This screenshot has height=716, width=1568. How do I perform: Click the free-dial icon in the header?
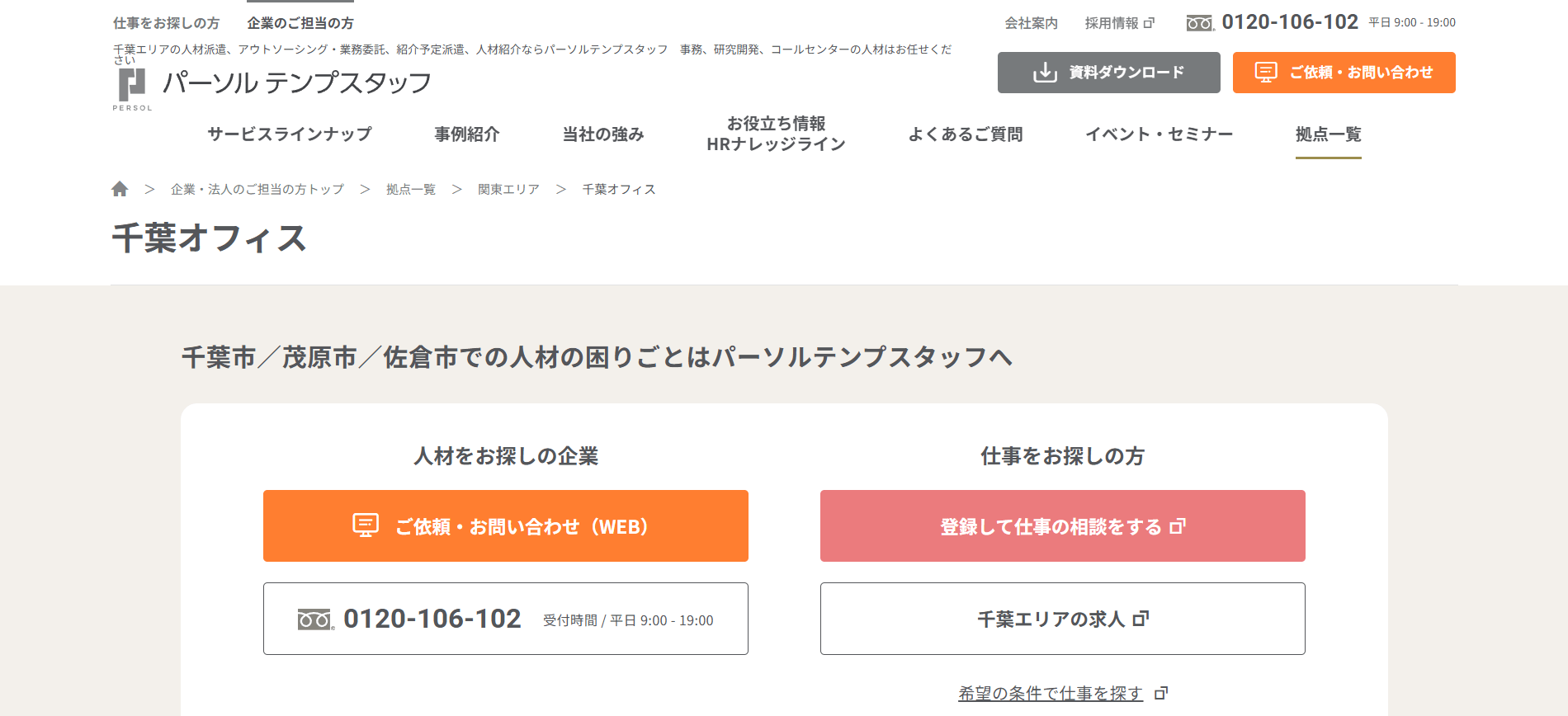(x=1201, y=23)
